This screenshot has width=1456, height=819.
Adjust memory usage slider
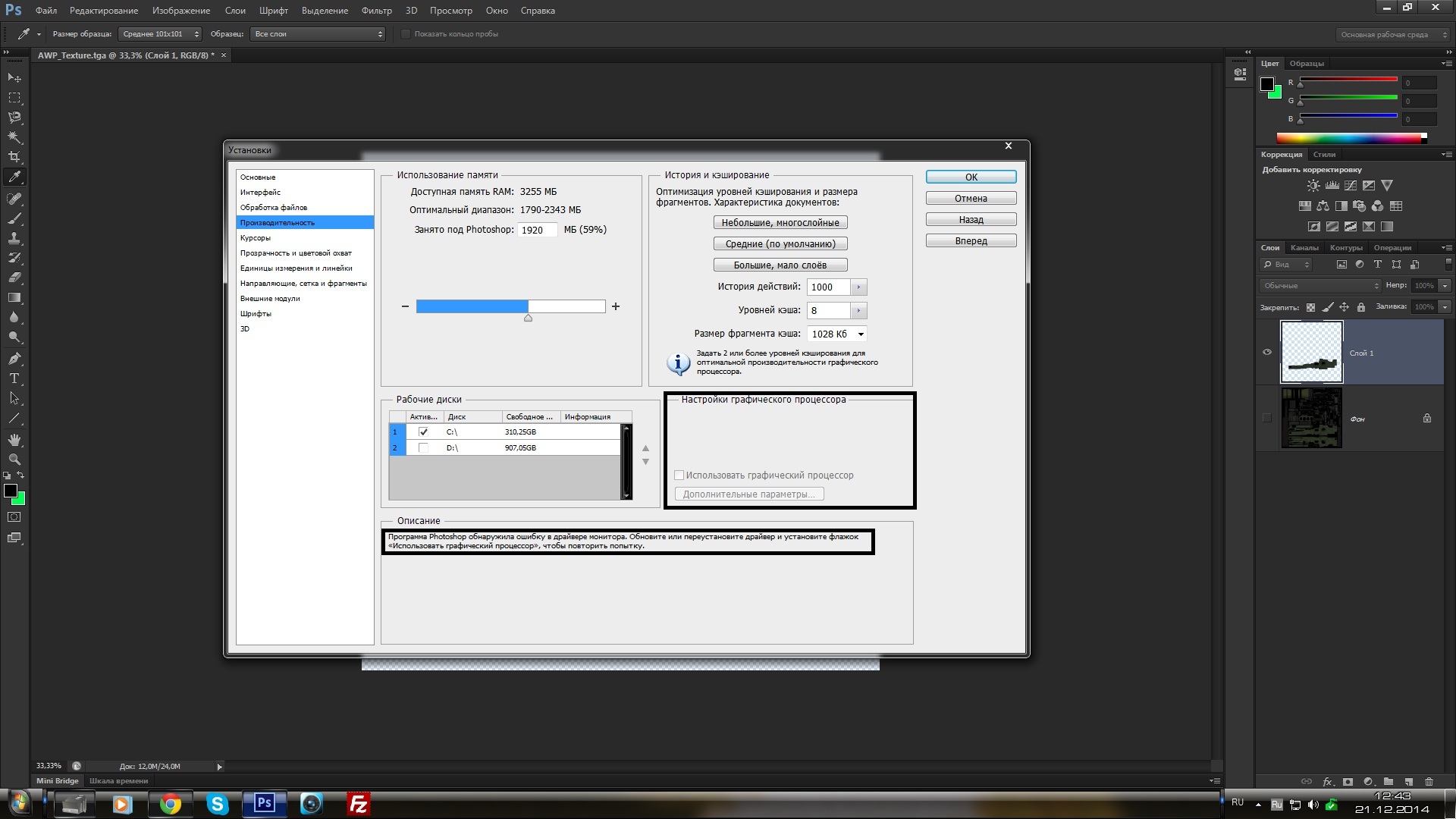click(x=527, y=317)
